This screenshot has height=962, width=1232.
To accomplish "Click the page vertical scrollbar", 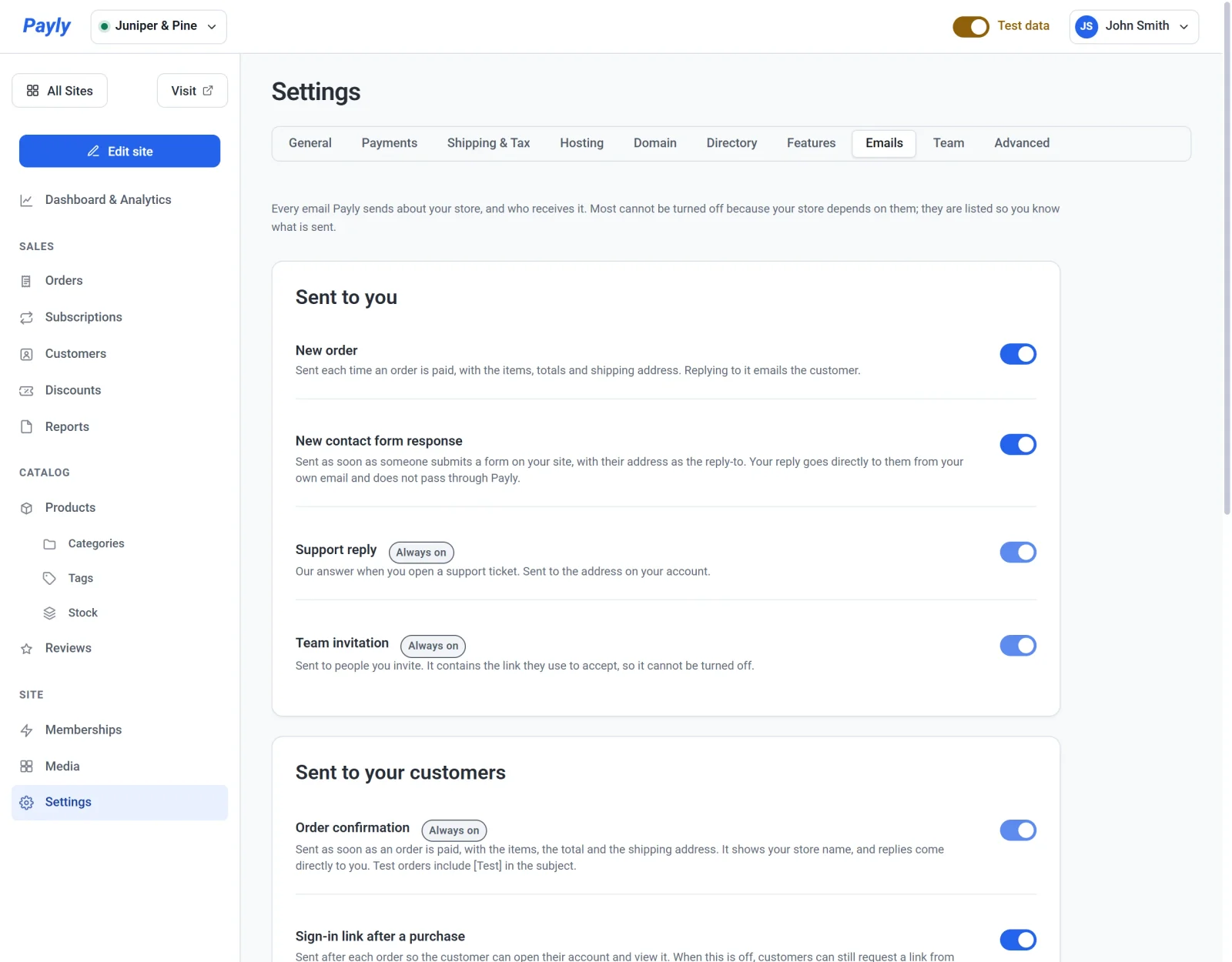I will pos(1227,258).
